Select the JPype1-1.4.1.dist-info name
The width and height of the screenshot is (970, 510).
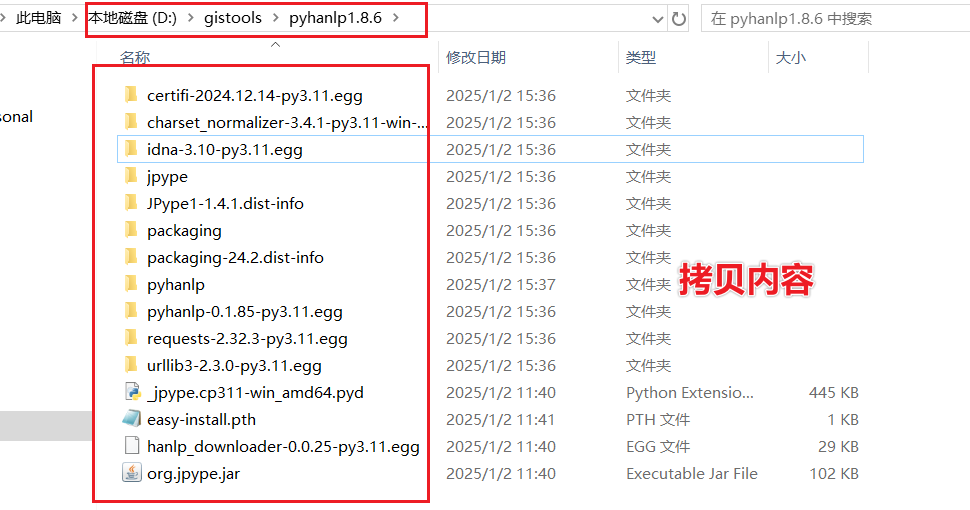point(225,204)
